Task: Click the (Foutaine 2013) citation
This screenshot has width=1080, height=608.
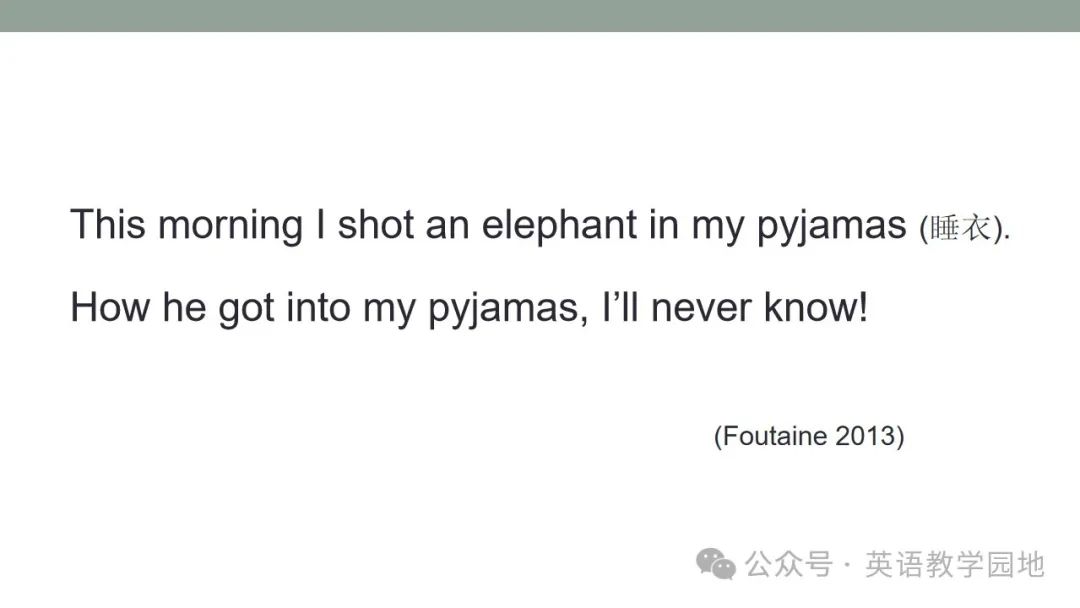Action: tap(809, 437)
